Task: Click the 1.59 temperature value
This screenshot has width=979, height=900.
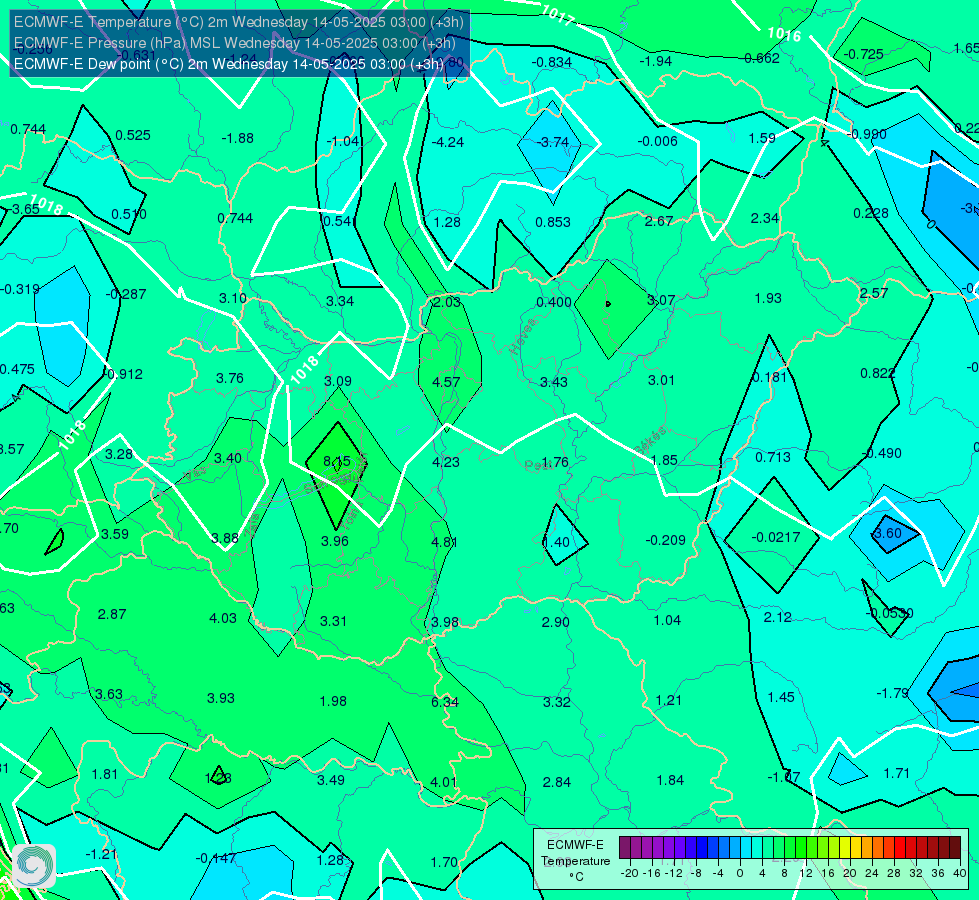Action: point(762,138)
